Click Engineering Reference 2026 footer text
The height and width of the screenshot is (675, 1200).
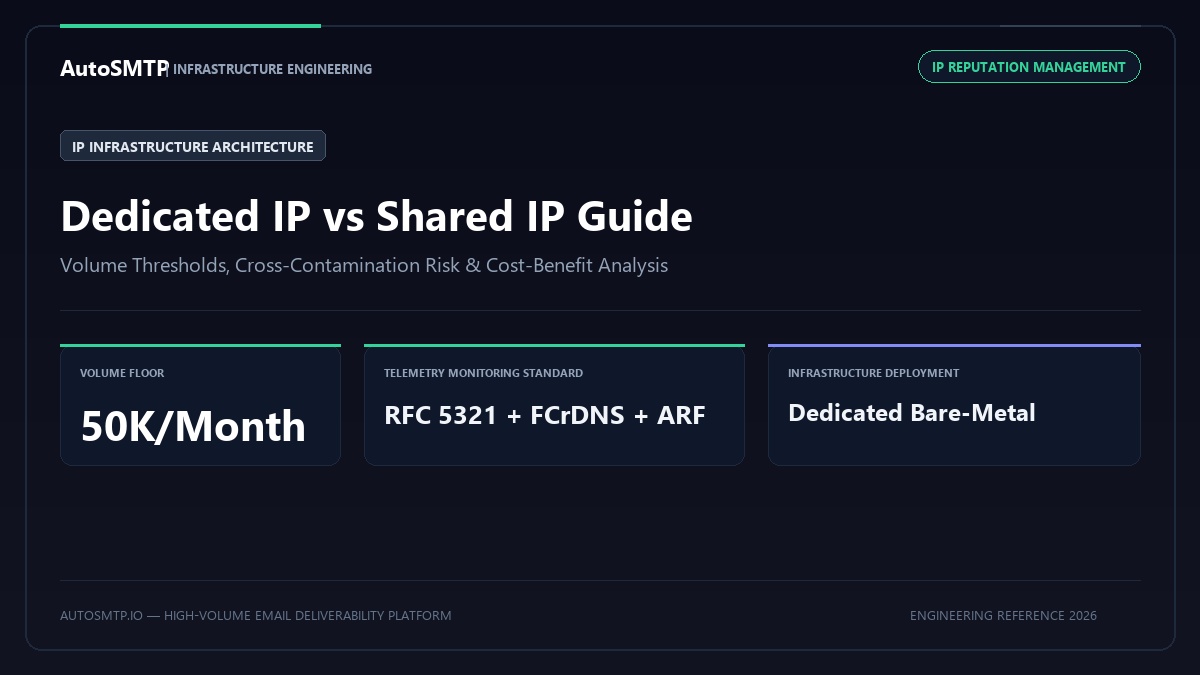pos(1003,615)
